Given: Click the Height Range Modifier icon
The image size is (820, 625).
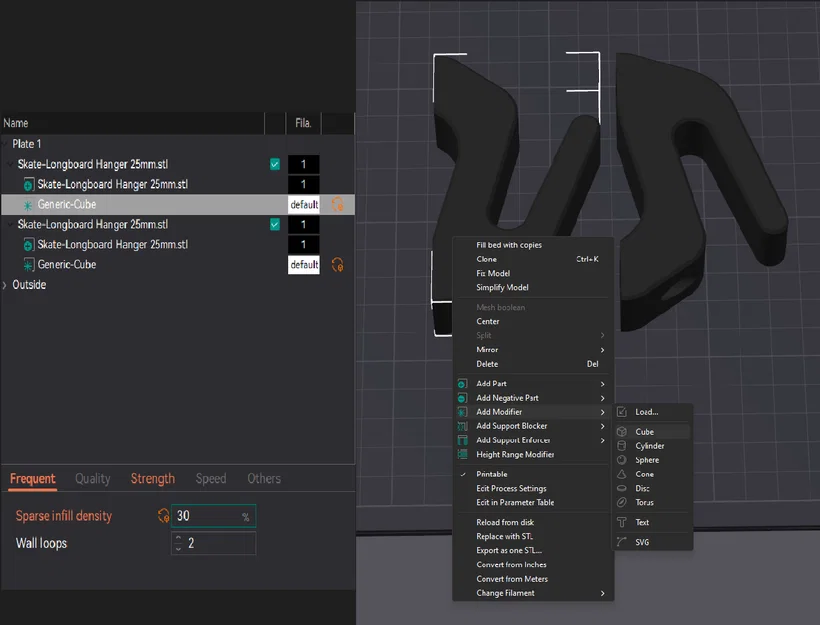Looking at the screenshot, I should (x=462, y=454).
